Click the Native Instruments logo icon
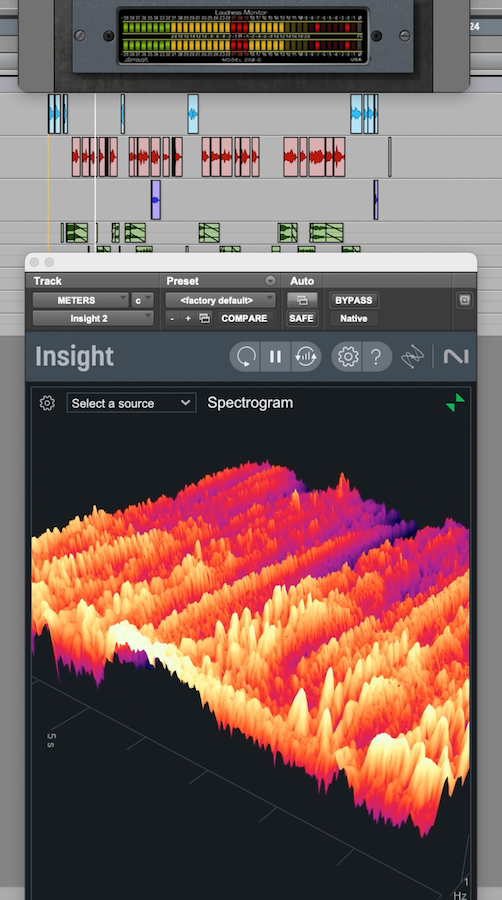 pos(456,356)
